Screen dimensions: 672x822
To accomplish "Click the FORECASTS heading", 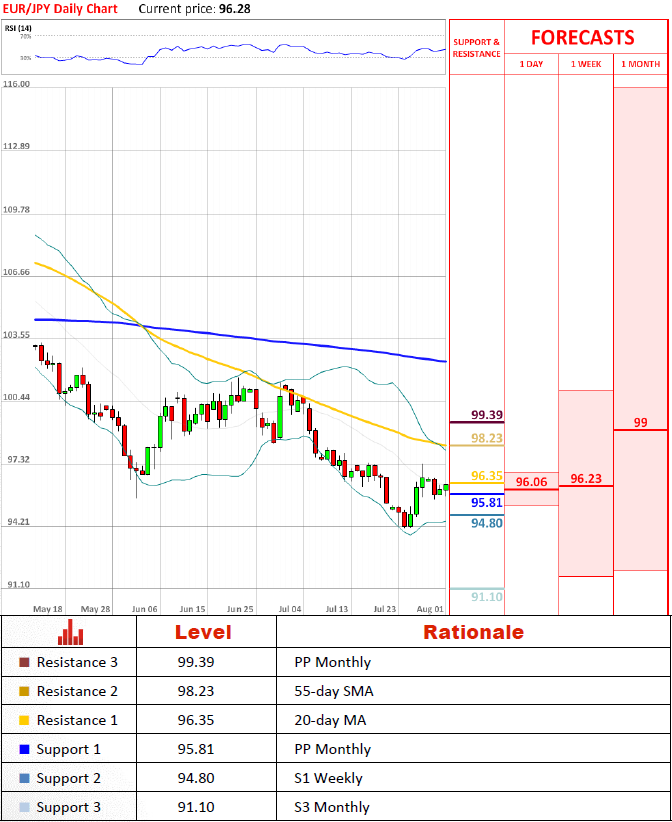I will tap(582, 38).
